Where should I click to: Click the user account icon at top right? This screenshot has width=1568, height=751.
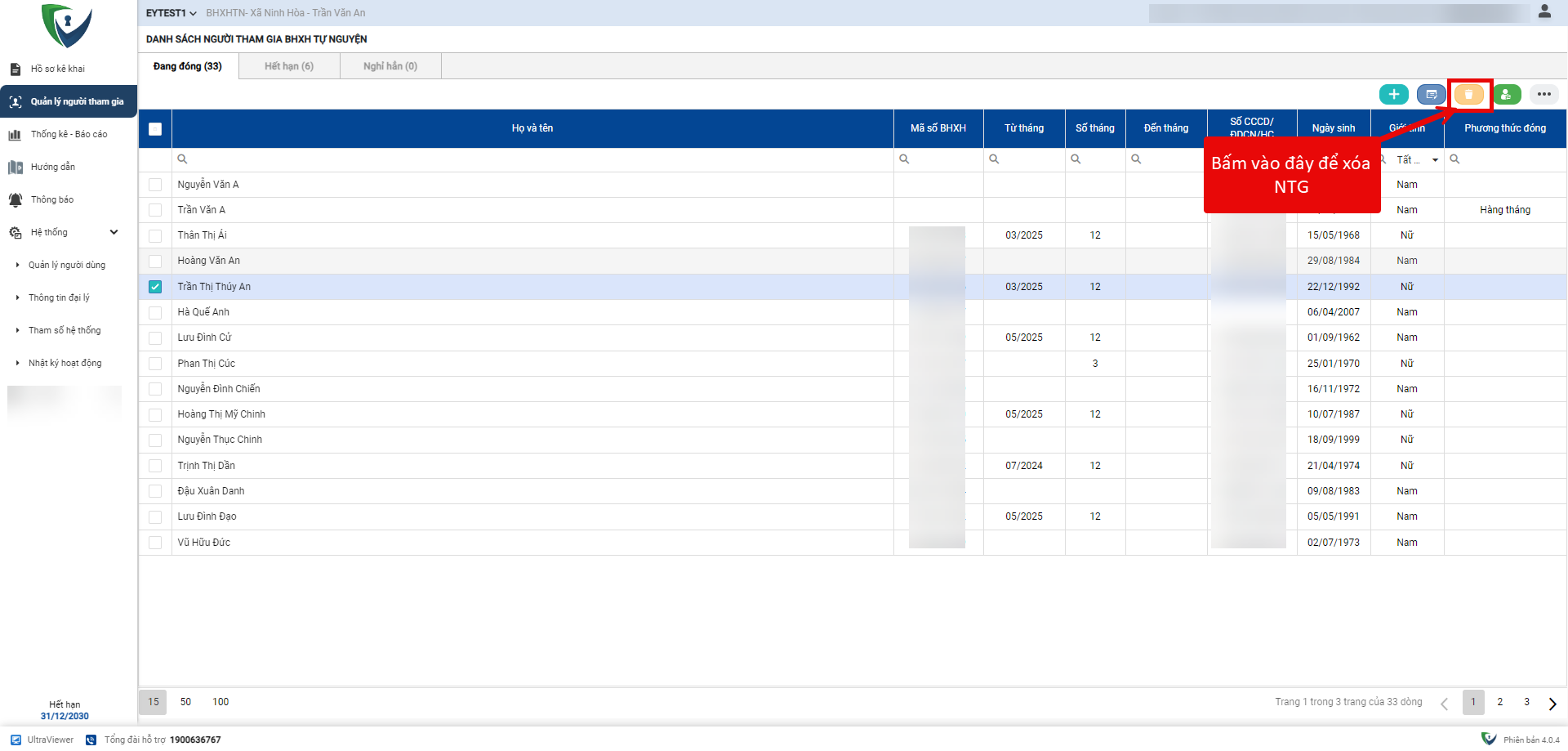coord(1544,12)
